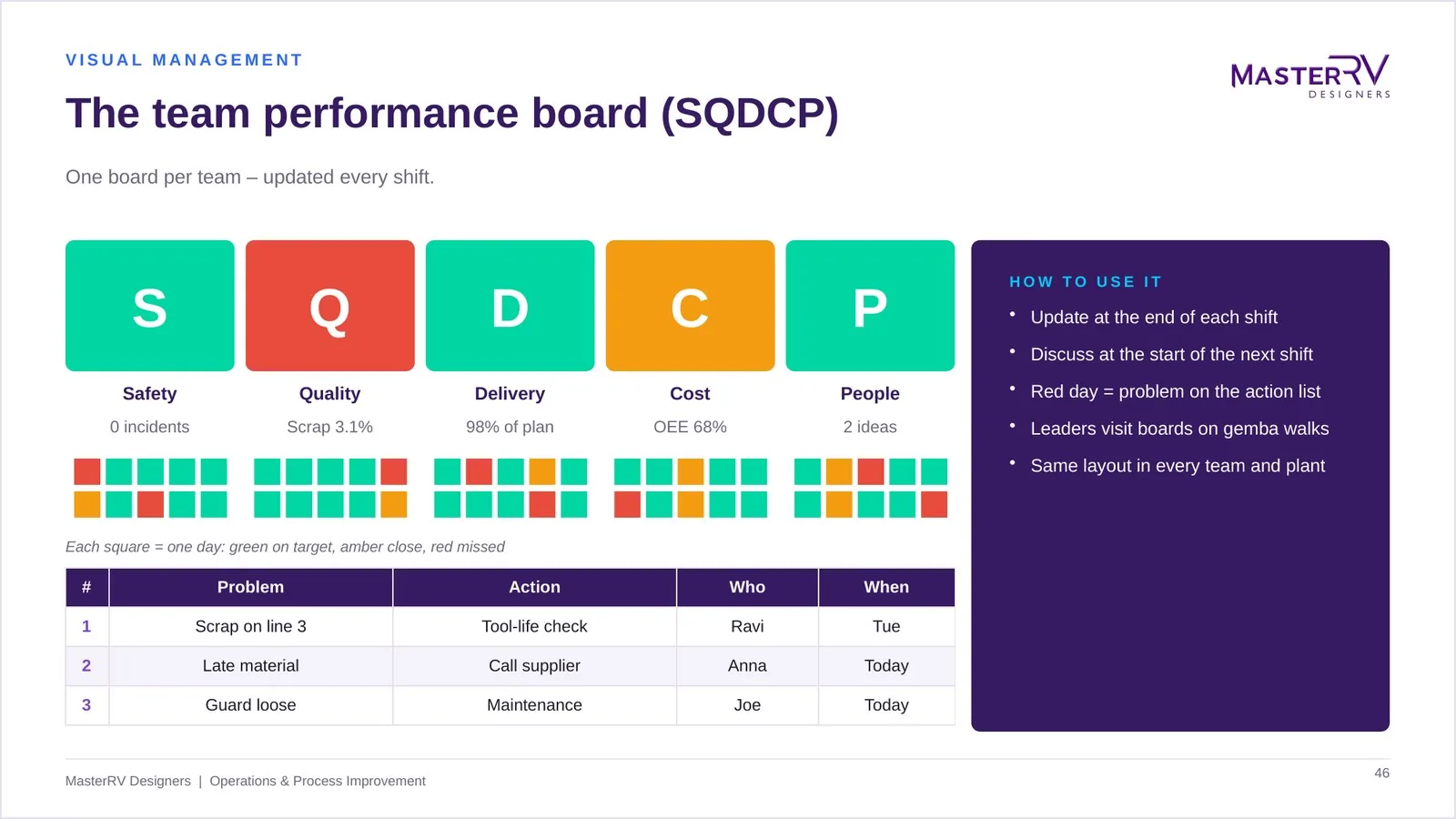
Task: Select bullet 'Red day = problem on the action list'
Action: pos(1176,392)
